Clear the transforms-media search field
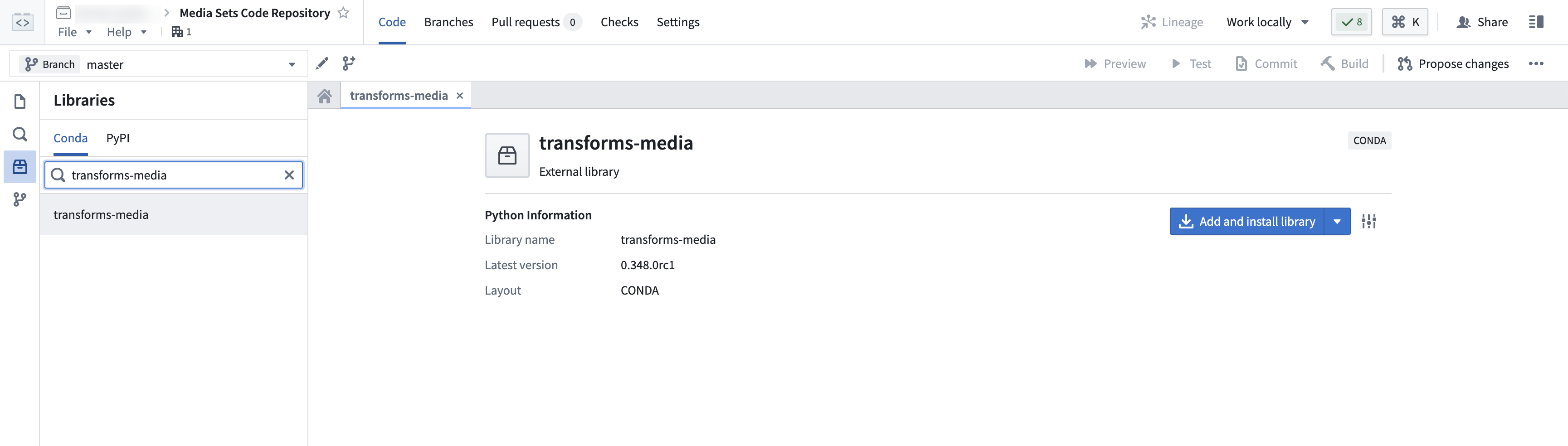The width and height of the screenshot is (1568, 446). 289,175
